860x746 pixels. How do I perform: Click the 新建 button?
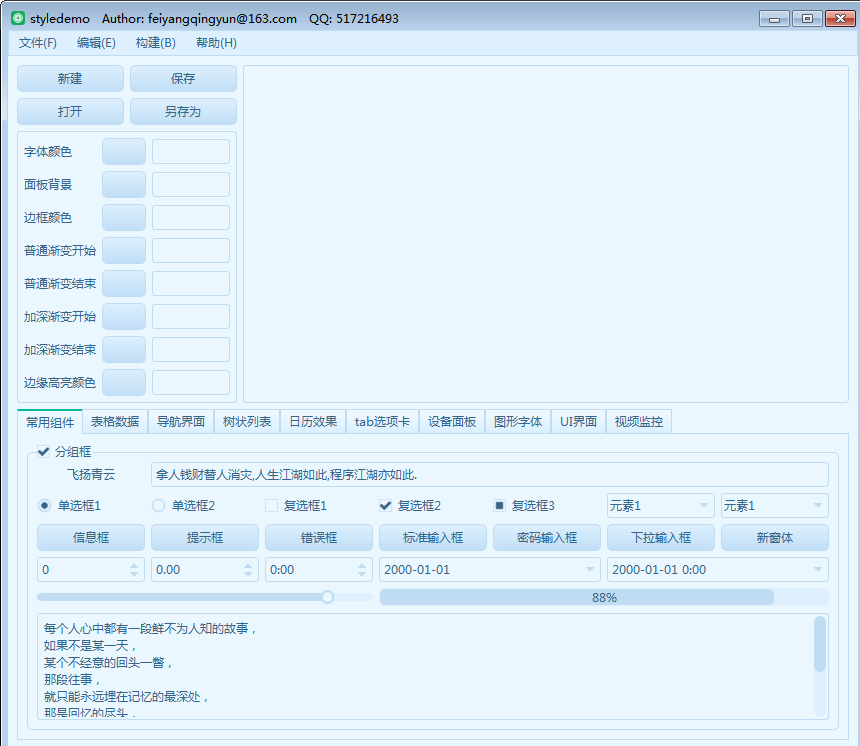[x=70, y=78]
